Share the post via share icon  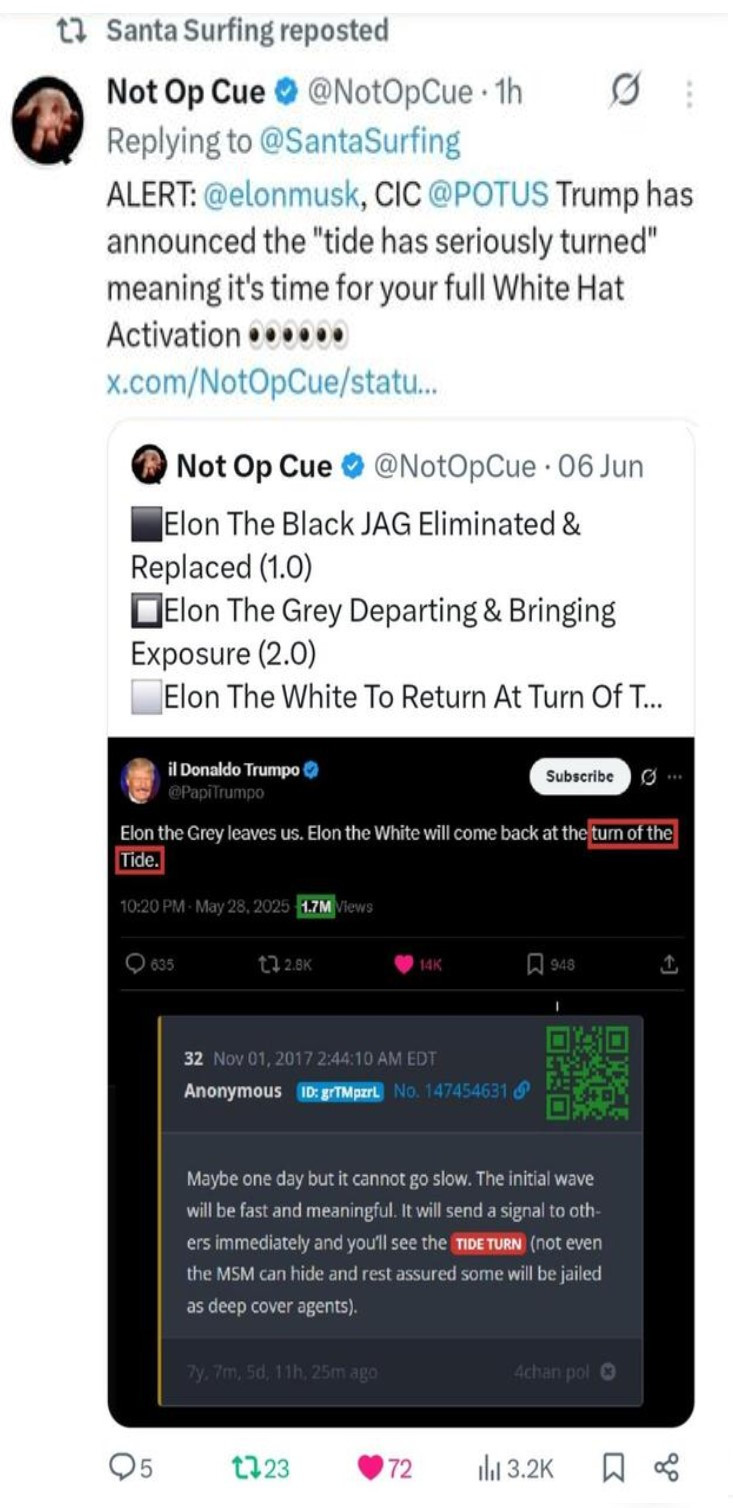(667, 1467)
